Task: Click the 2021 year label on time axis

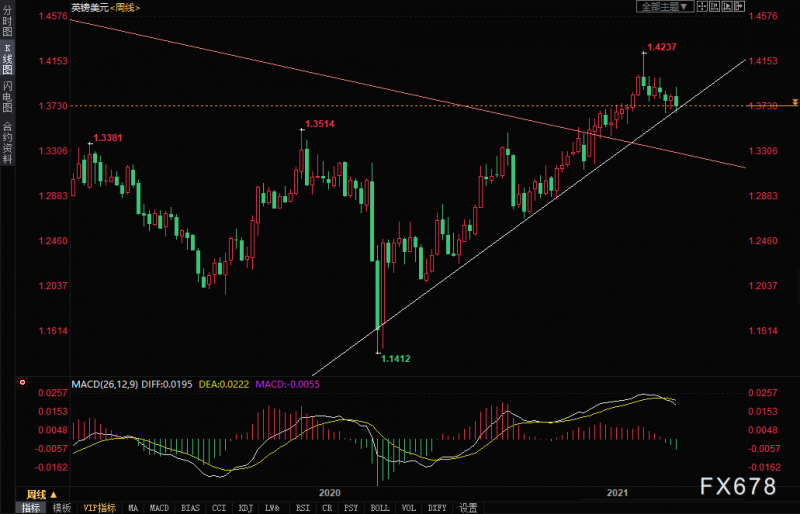Action: (x=617, y=493)
